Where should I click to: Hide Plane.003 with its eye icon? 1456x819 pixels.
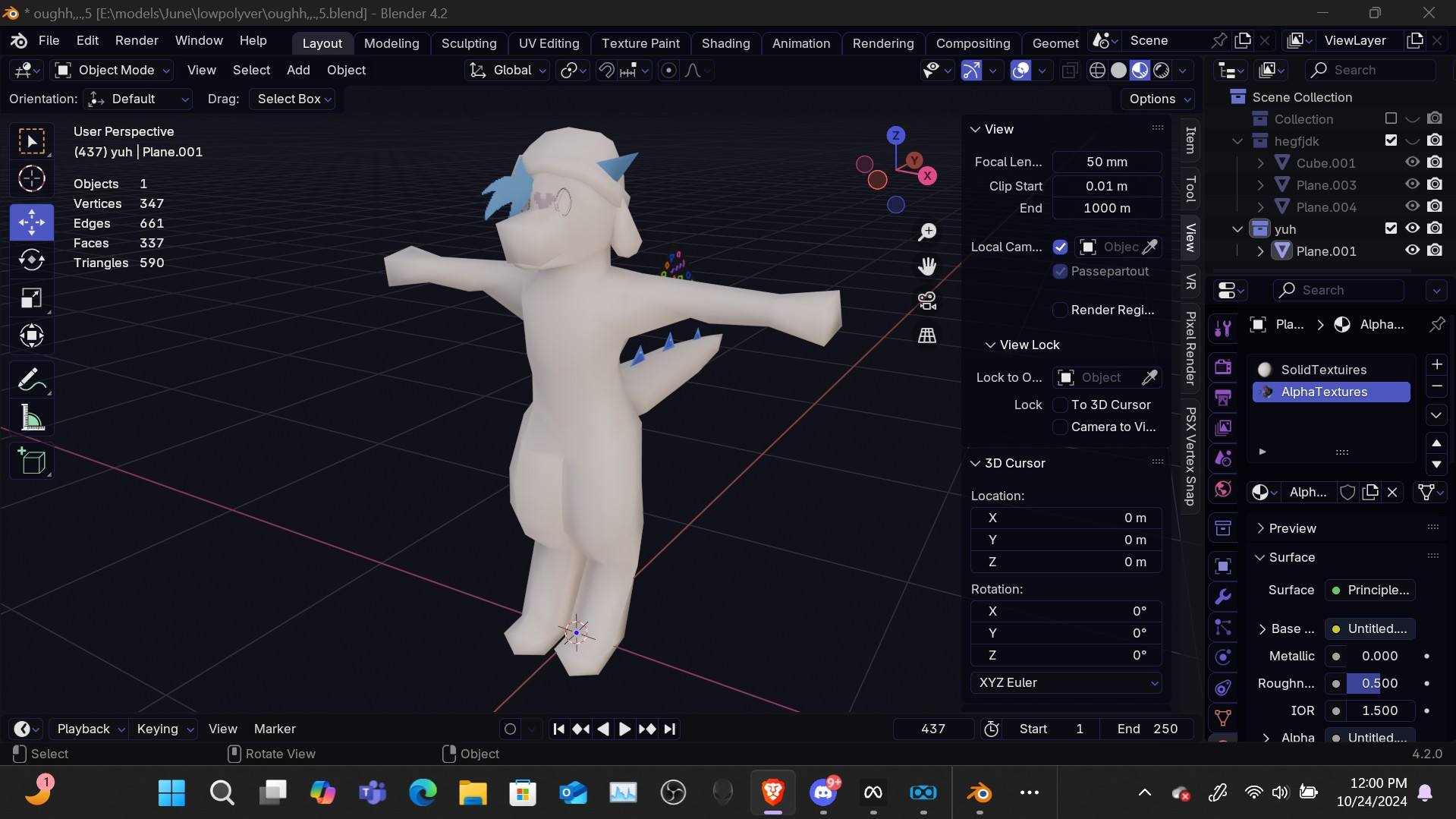coord(1412,184)
